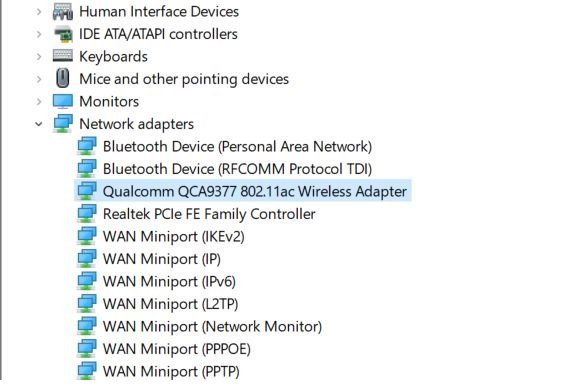
Task: Click the mouse icon for pointing devices
Action: pyautogui.click(x=63, y=78)
